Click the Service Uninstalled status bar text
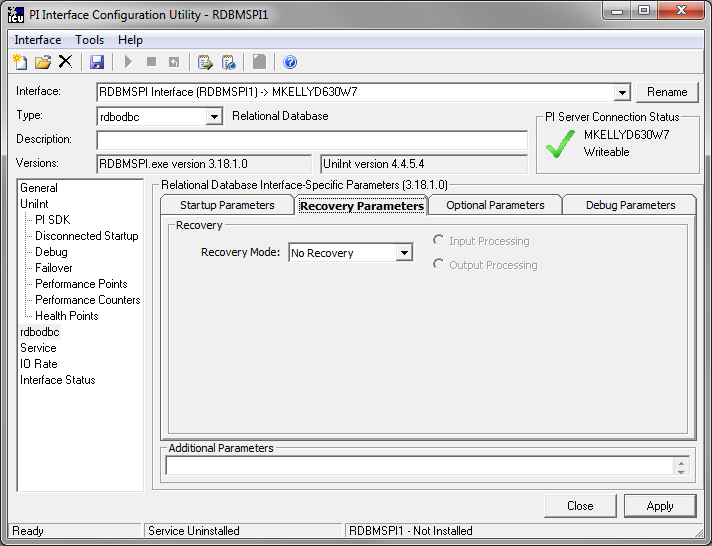This screenshot has width=712, height=546. 193,531
